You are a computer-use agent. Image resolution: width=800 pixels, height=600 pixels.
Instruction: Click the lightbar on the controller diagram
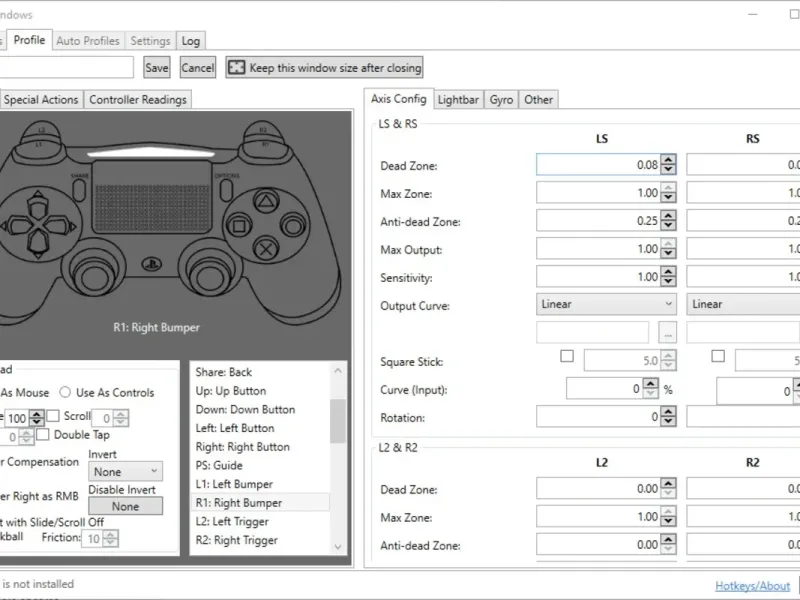151,152
